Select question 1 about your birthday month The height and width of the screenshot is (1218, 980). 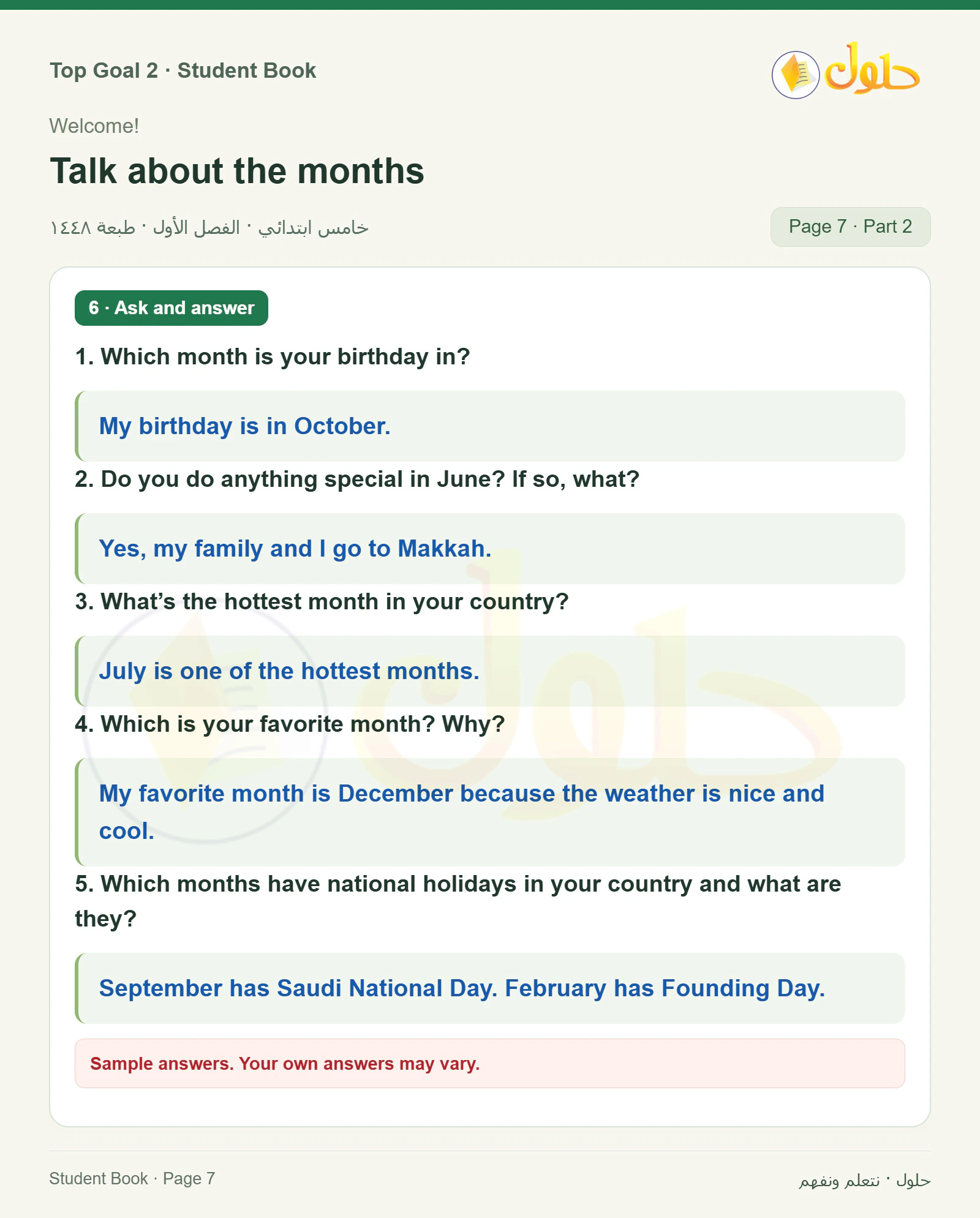coord(273,356)
